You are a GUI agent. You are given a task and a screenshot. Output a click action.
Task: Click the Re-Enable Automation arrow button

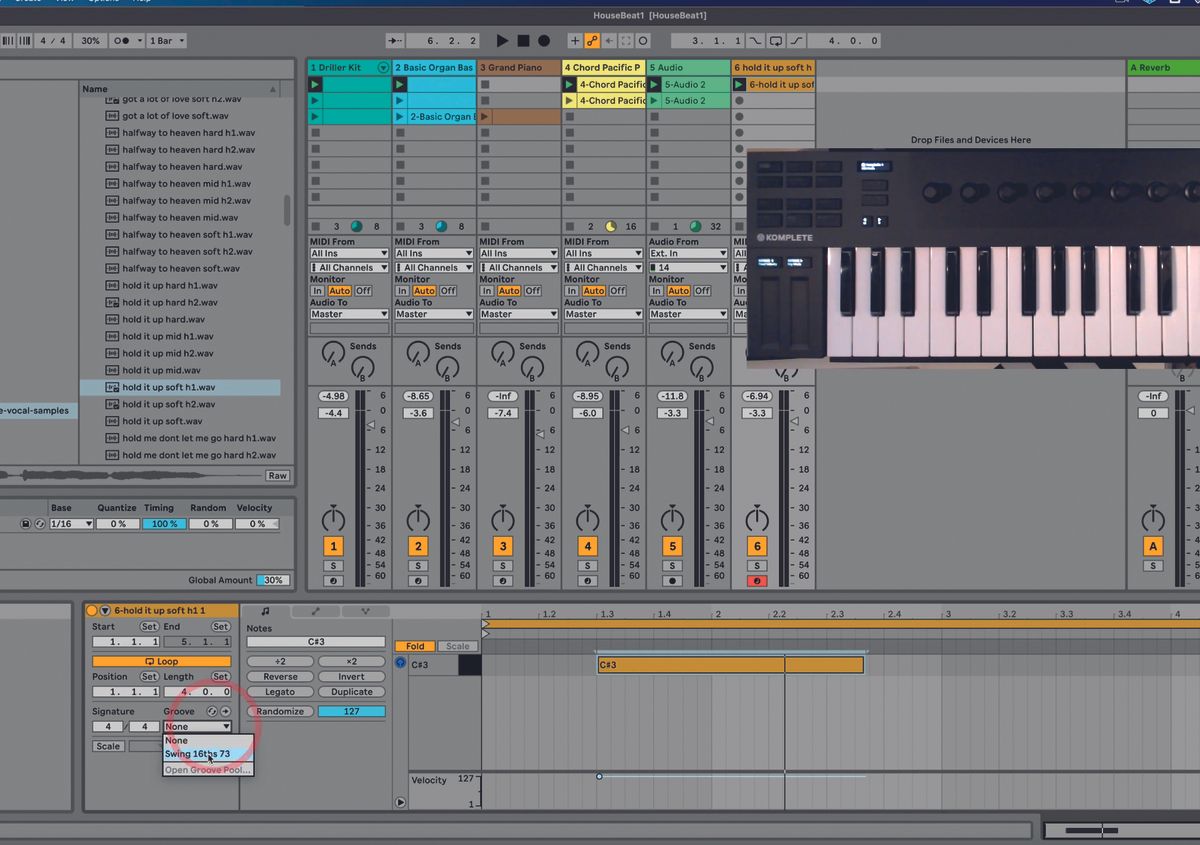pos(609,41)
